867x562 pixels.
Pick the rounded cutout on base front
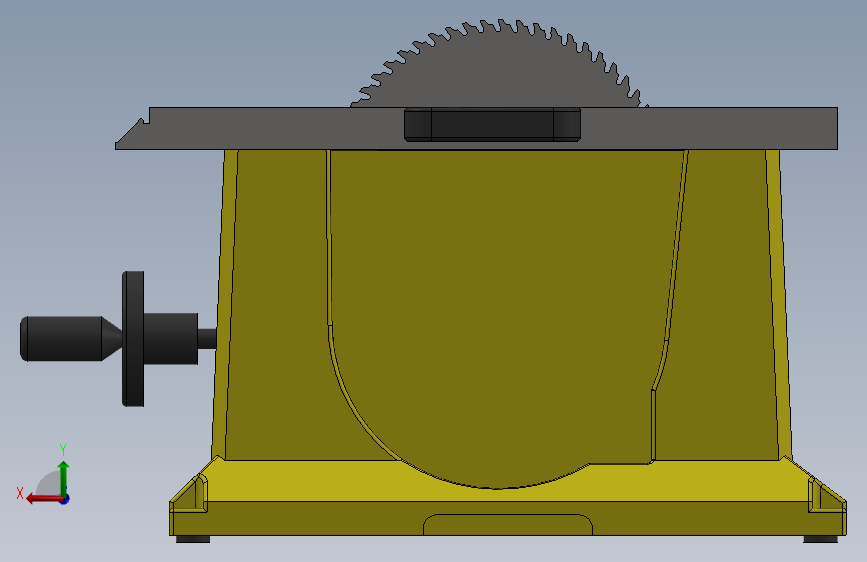pos(508,525)
